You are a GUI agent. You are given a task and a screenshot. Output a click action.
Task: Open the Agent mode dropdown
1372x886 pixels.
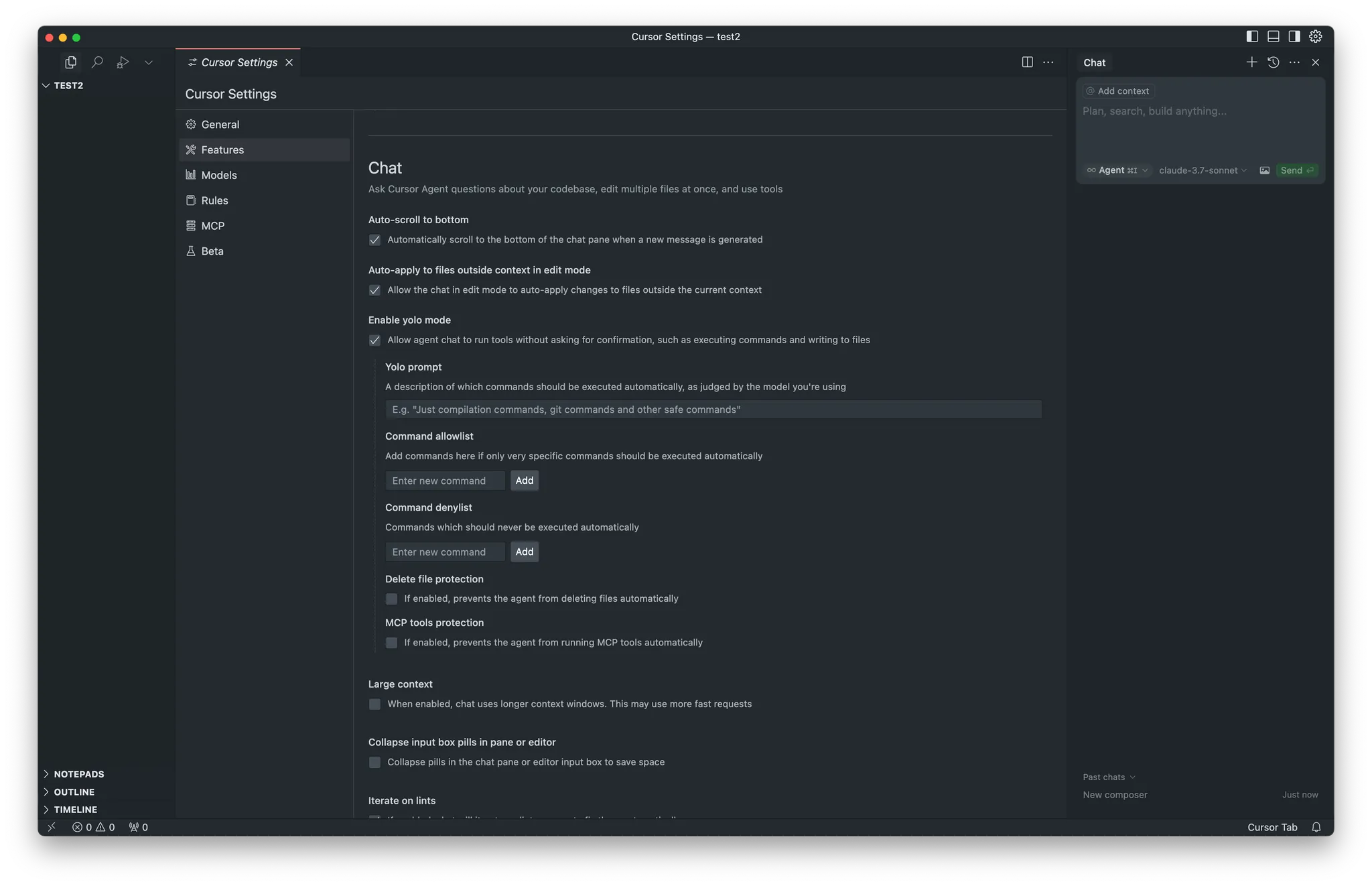point(1117,170)
